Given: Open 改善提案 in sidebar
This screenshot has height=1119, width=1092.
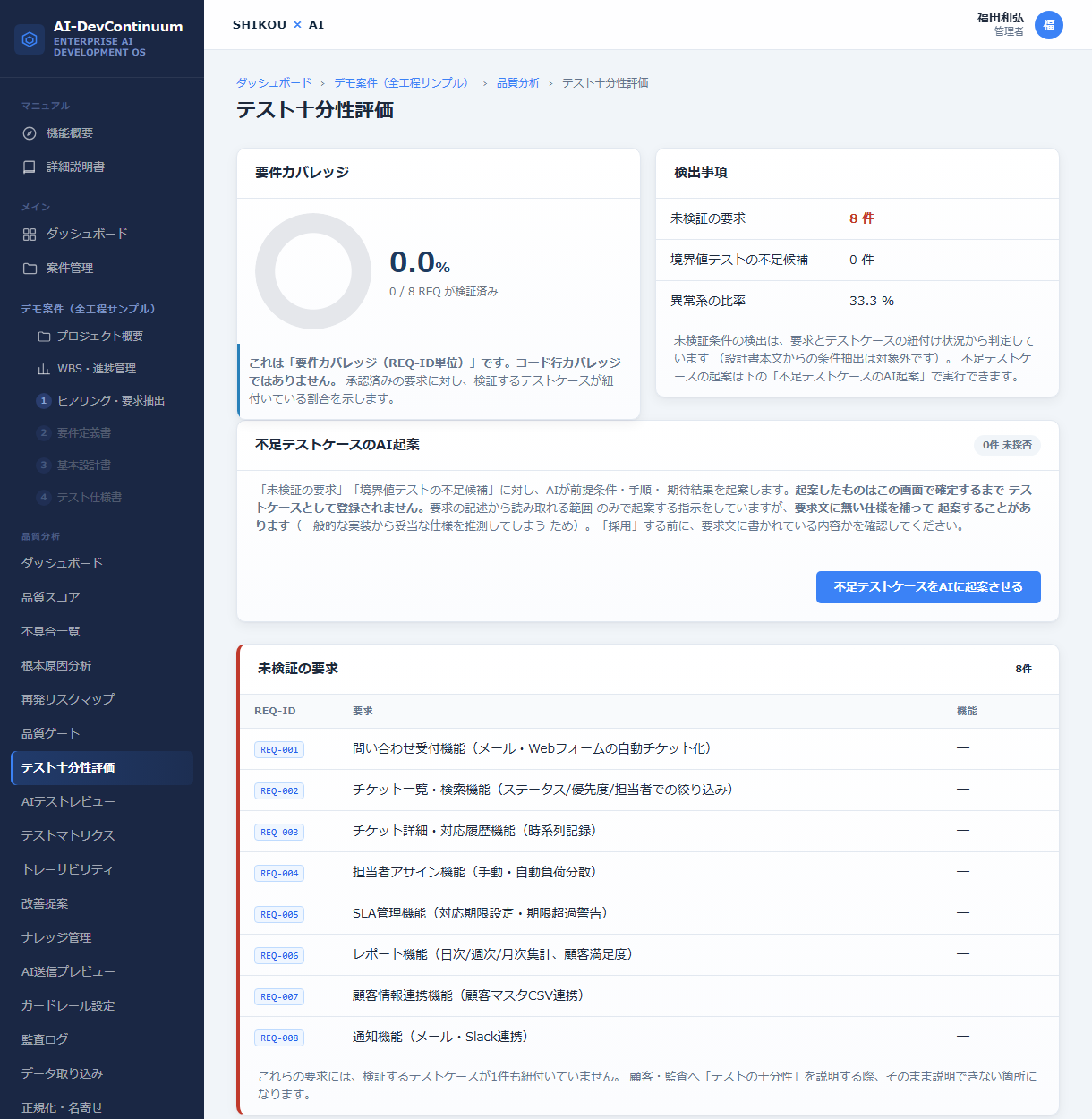Looking at the screenshot, I should [x=102, y=904].
